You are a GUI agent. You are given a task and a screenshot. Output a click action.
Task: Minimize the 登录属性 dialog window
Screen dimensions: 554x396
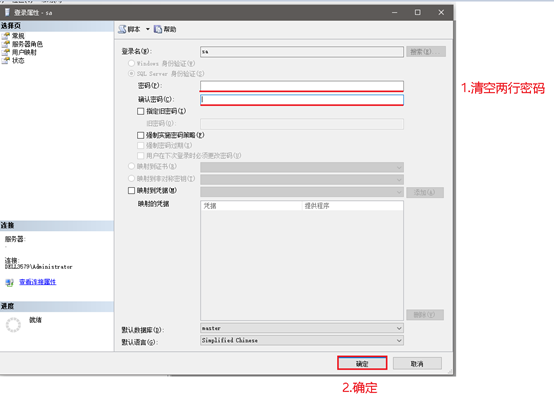(x=395, y=12)
